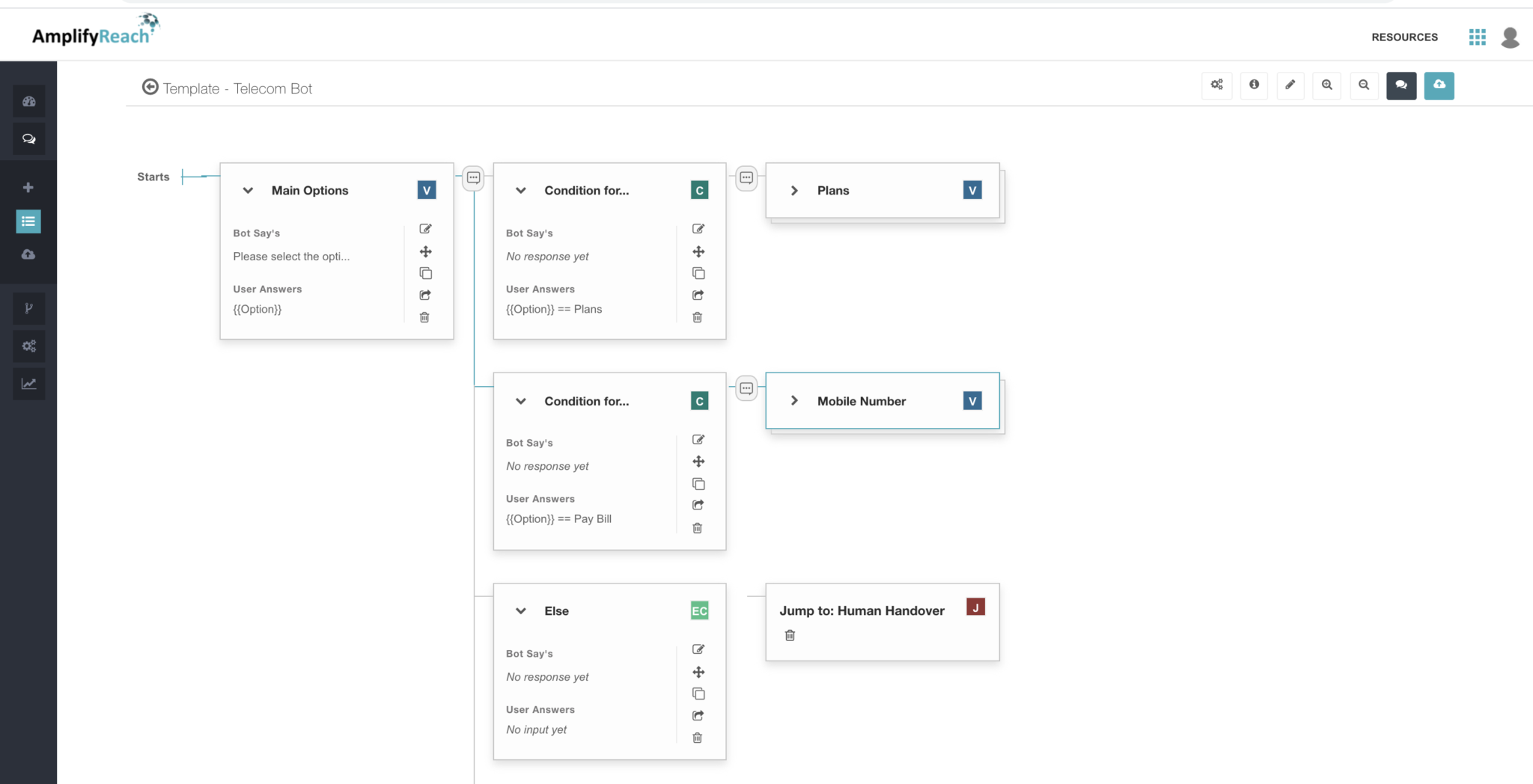Delete the Jump to Human Handover node
Viewport: 1533px width, 784px height.
pos(790,635)
